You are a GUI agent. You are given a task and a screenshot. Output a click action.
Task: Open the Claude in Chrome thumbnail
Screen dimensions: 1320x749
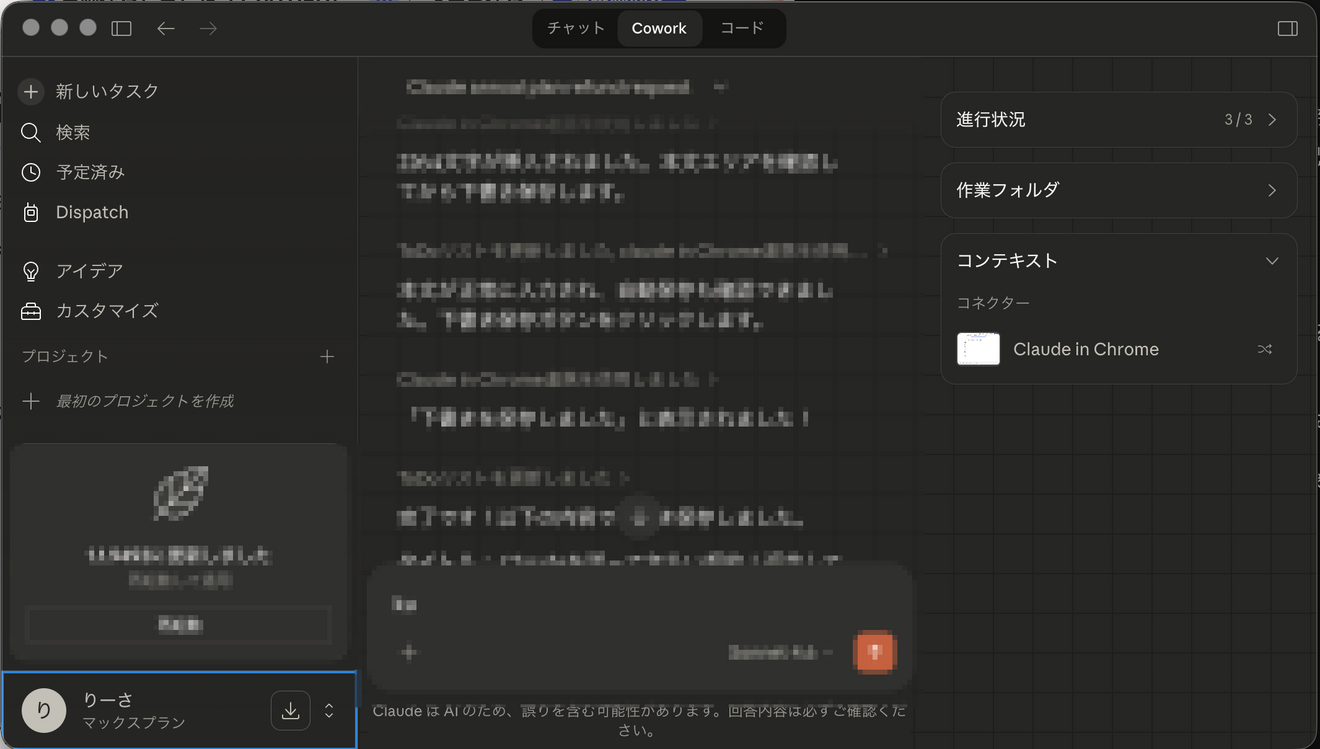pyautogui.click(x=978, y=349)
